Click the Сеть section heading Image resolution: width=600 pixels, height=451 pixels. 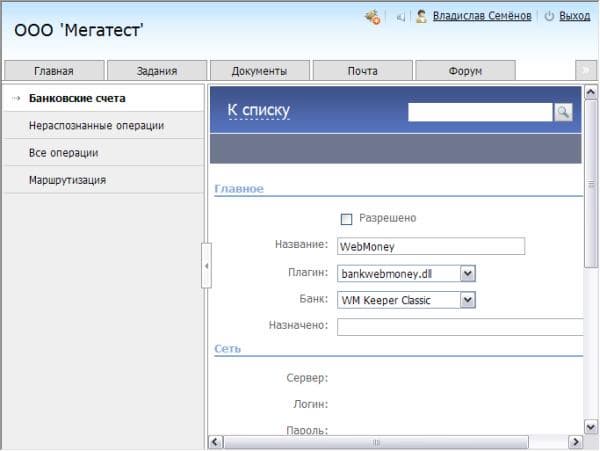227,348
